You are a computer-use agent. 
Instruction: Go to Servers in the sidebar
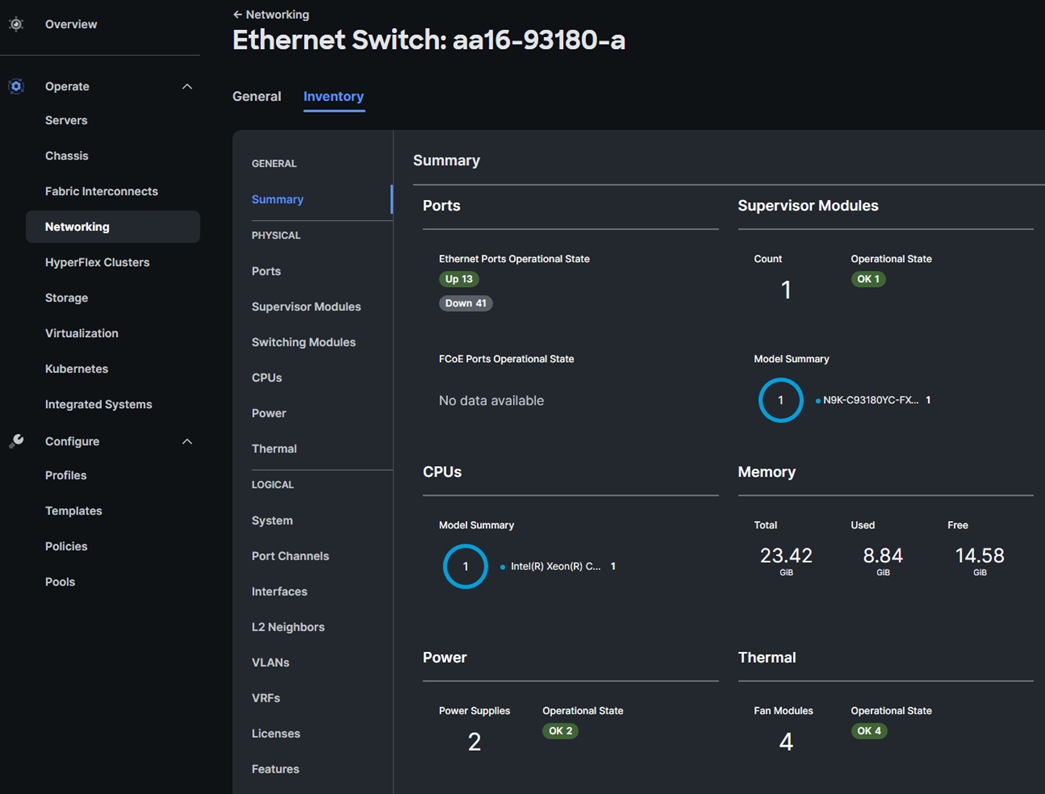[x=66, y=120]
